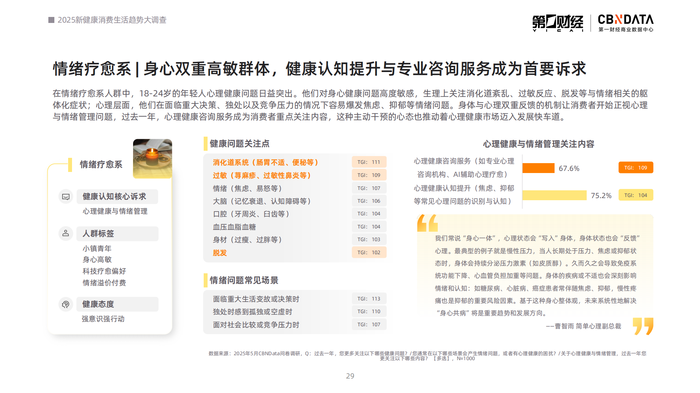This screenshot has width=700, height=393.
Task: Click the opening orange quotation mark icon
Action: [427, 223]
